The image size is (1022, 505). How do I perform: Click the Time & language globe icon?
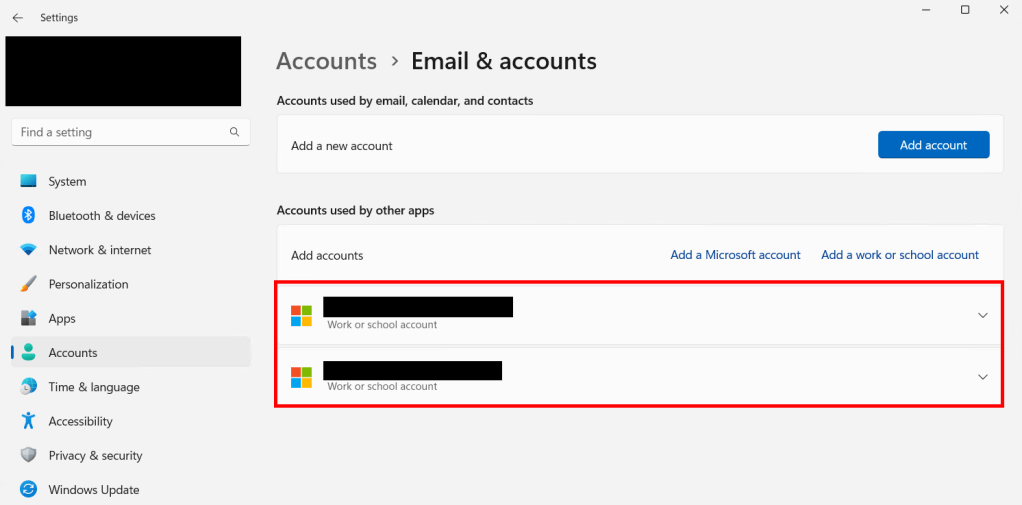(28, 387)
